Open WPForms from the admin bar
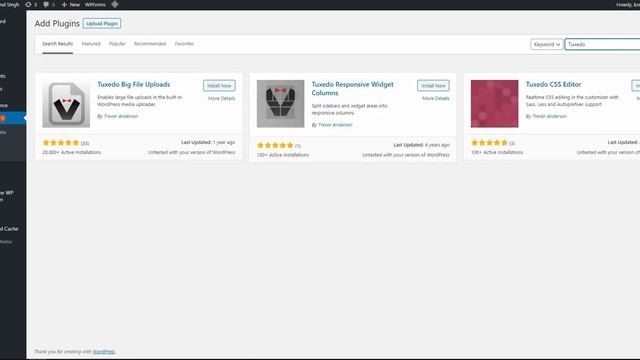640x360 pixels. pyautogui.click(x=95, y=4)
